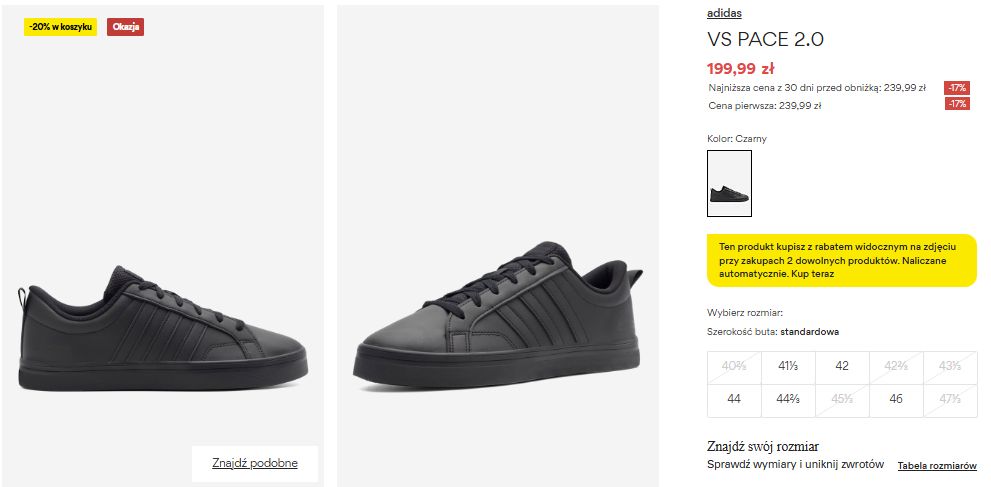Choose size 44⅔
The width and height of the screenshot is (991, 487).
788,399
